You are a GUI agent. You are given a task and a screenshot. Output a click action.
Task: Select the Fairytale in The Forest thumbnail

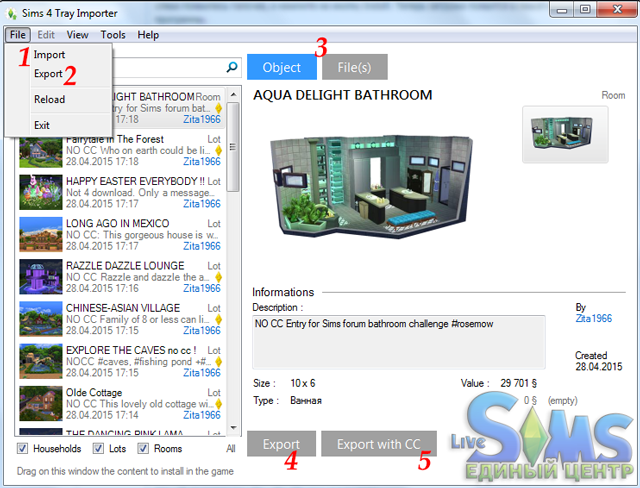[41, 152]
